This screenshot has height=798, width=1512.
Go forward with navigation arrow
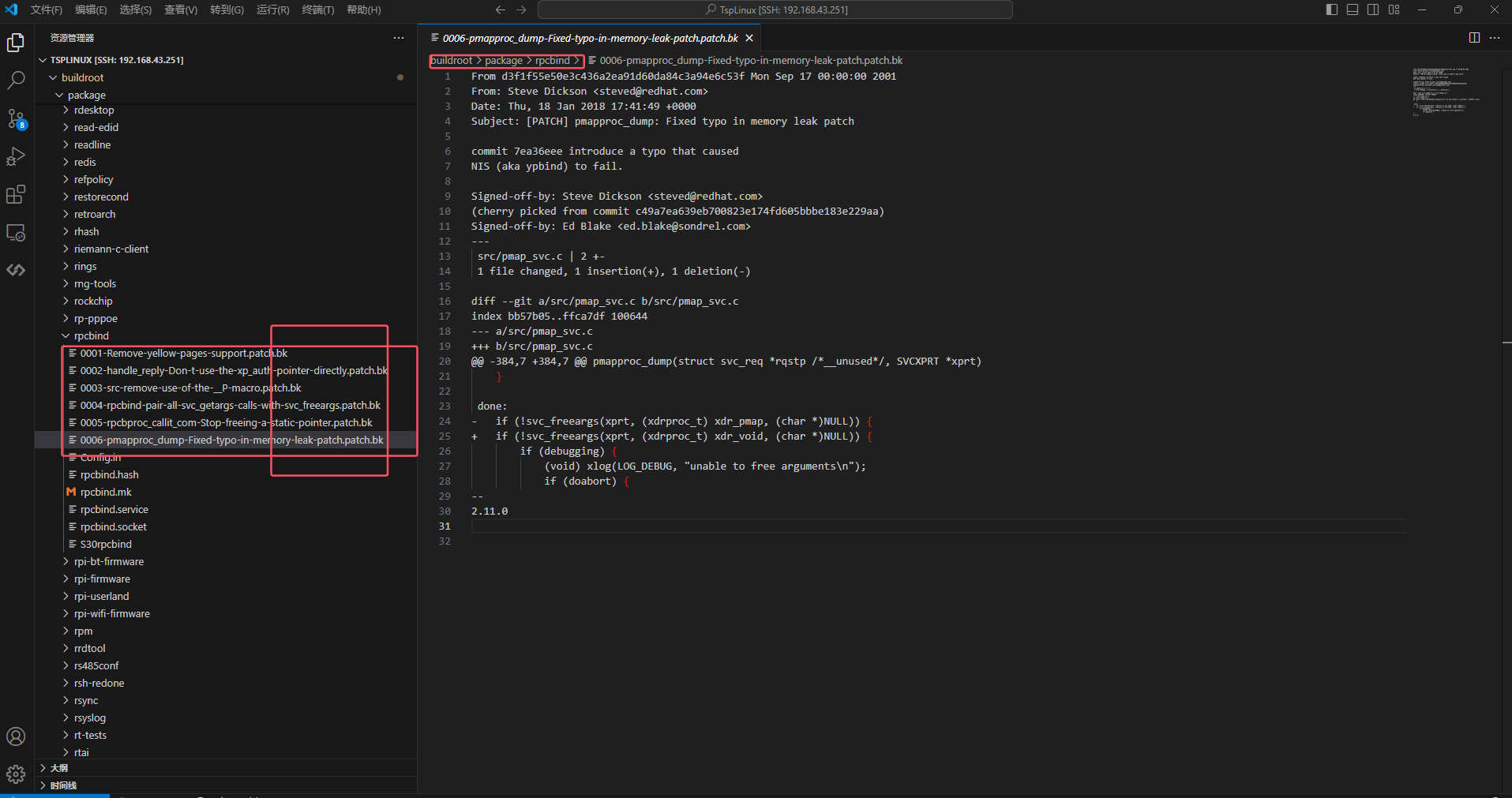521,9
